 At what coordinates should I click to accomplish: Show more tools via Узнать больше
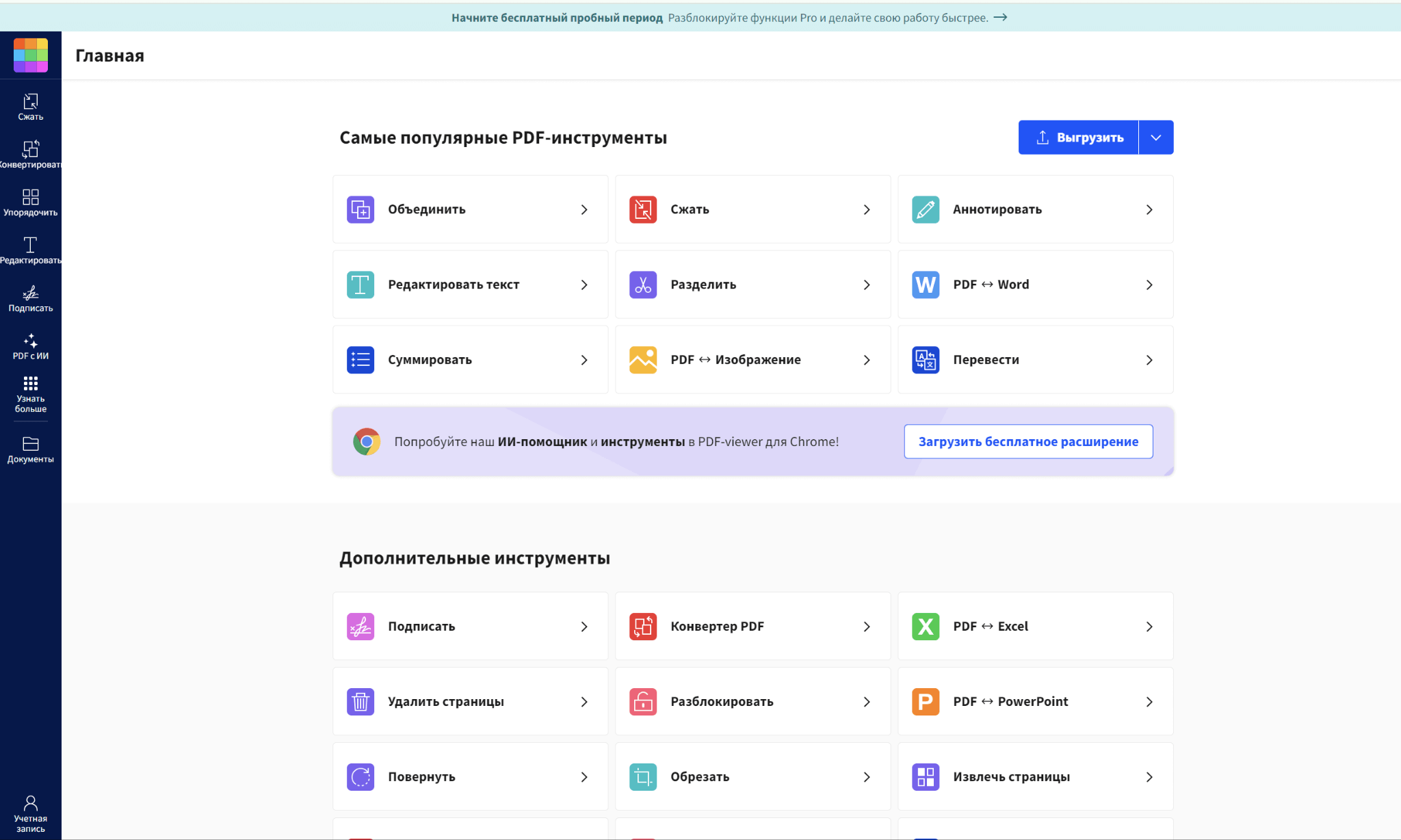pyautogui.click(x=30, y=394)
